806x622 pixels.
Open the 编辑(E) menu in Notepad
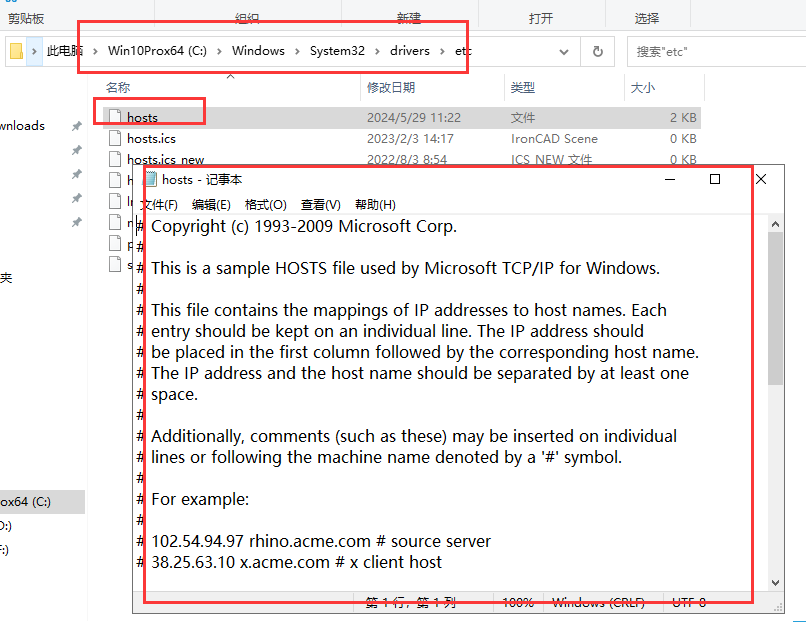211,205
